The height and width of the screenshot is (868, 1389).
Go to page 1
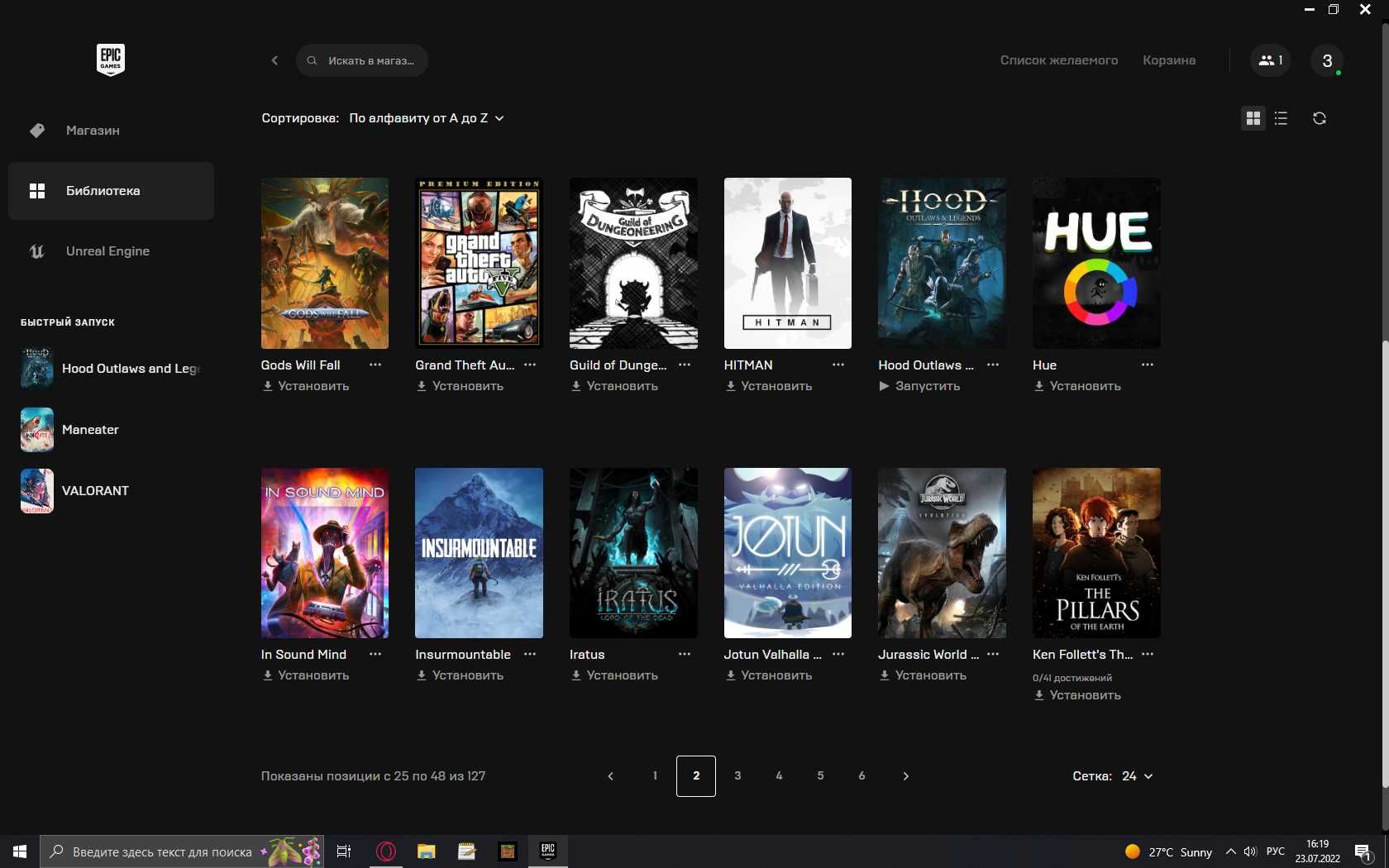click(x=655, y=776)
